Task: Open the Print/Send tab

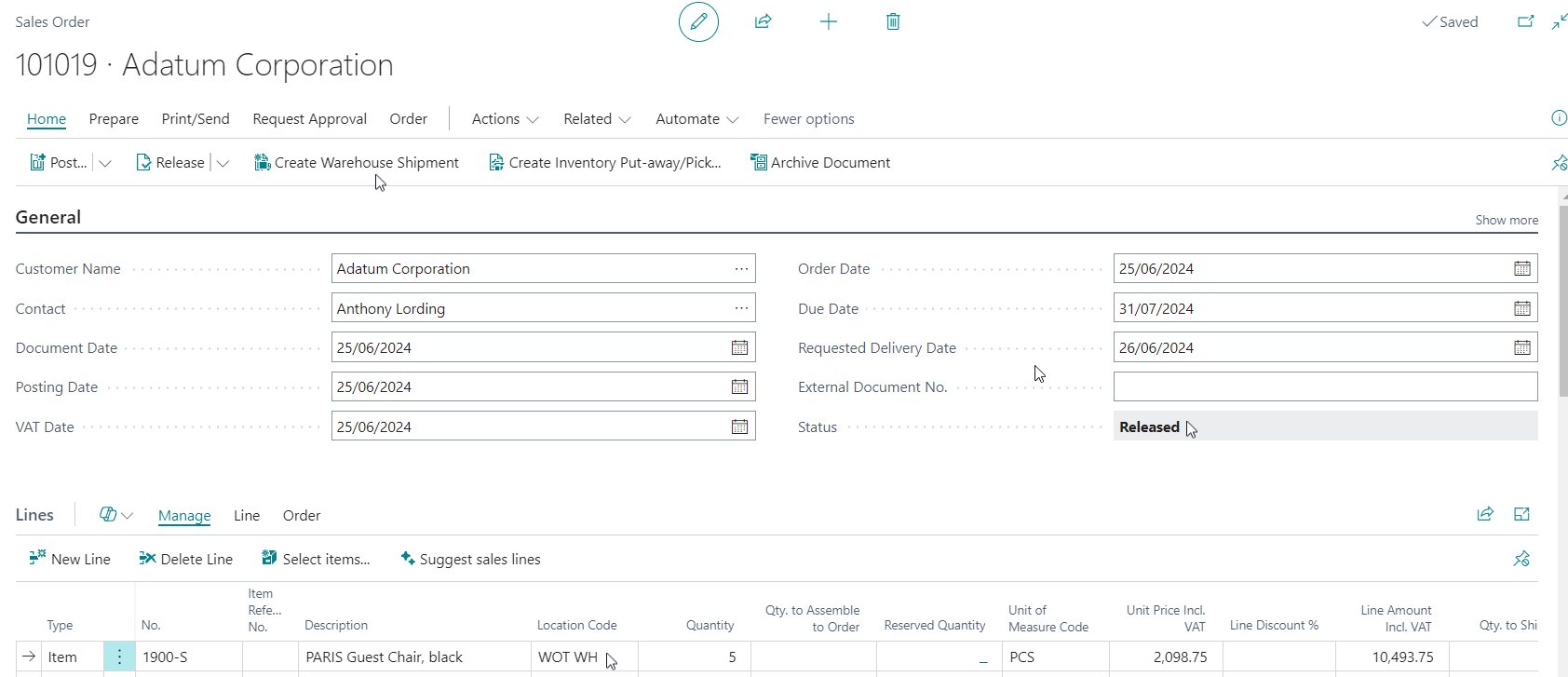Action: pos(196,118)
